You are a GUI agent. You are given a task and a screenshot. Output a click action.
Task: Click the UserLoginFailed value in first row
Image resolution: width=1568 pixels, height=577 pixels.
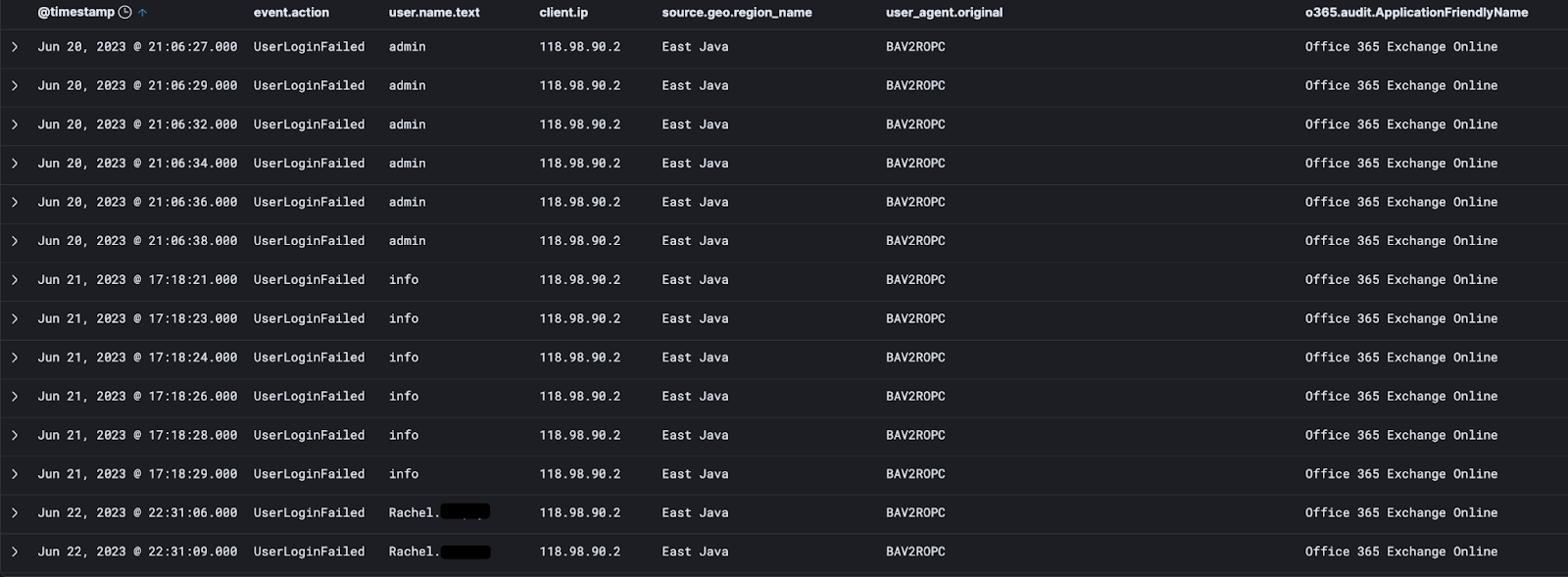tap(309, 46)
